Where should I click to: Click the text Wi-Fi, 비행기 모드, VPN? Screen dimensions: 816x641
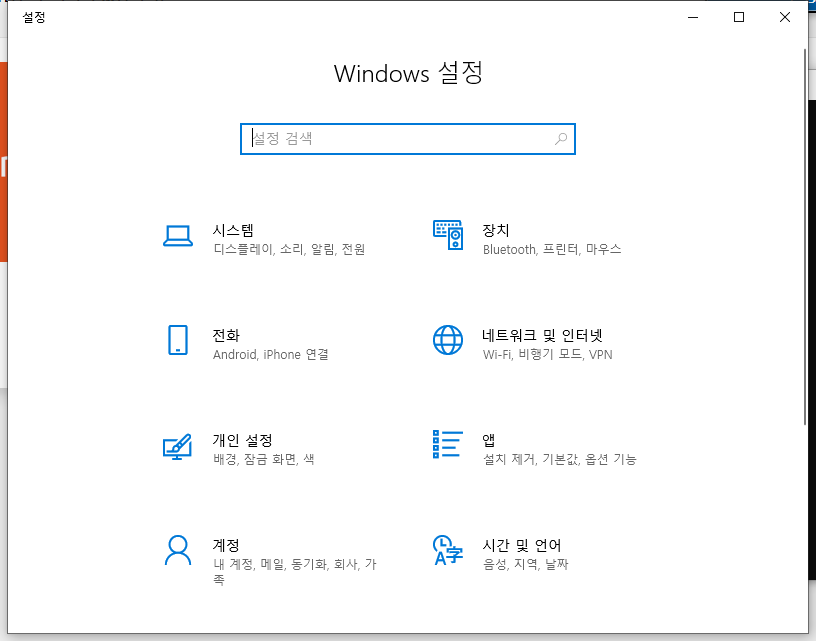[x=547, y=354]
